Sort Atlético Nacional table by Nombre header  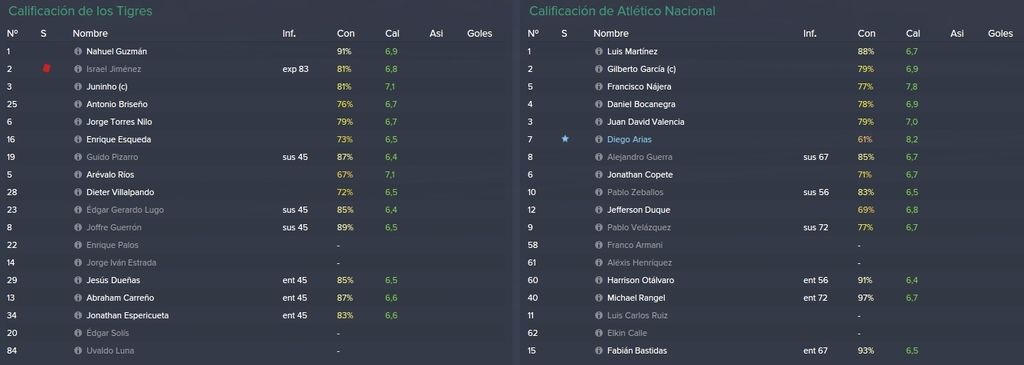(x=611, y=33)
